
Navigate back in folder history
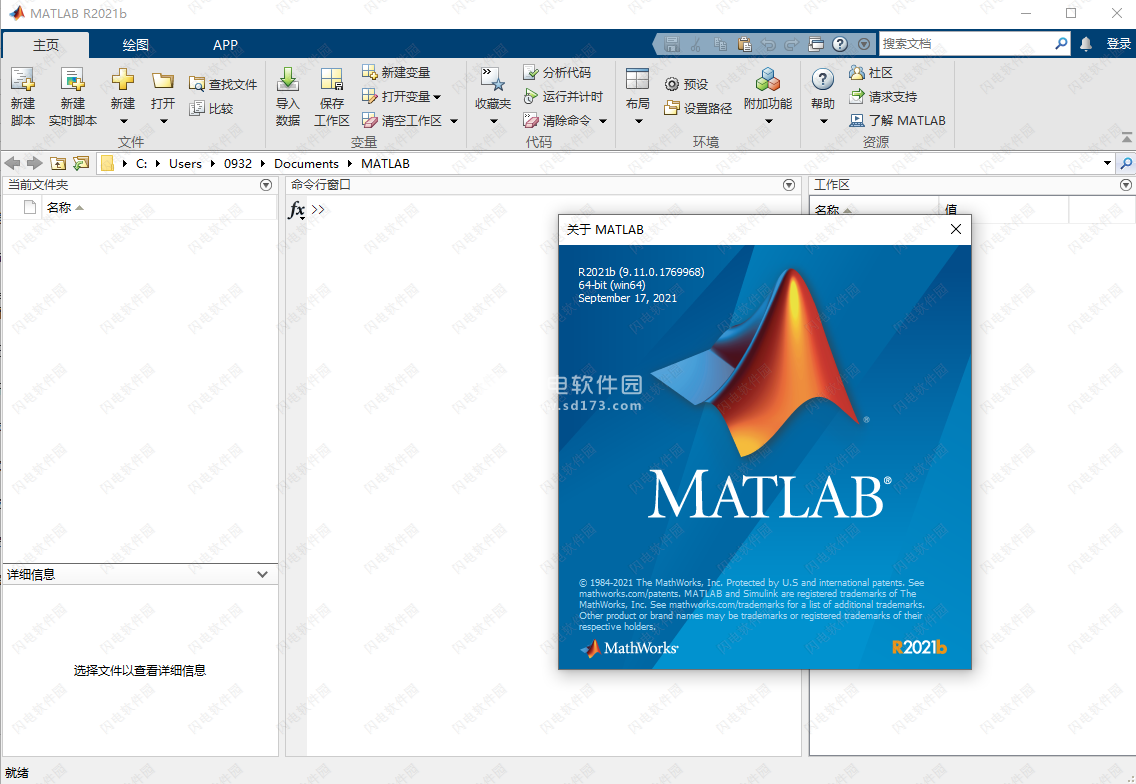[12, 164]
